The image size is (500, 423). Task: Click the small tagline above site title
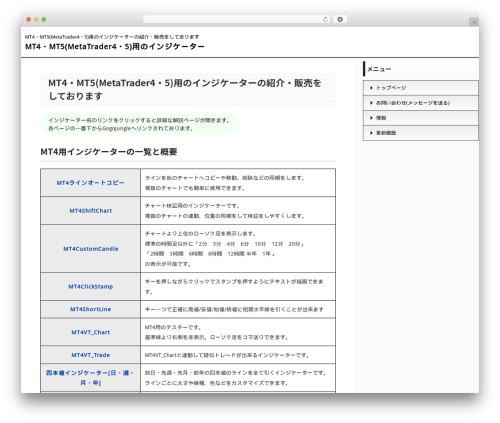point(112,37)
